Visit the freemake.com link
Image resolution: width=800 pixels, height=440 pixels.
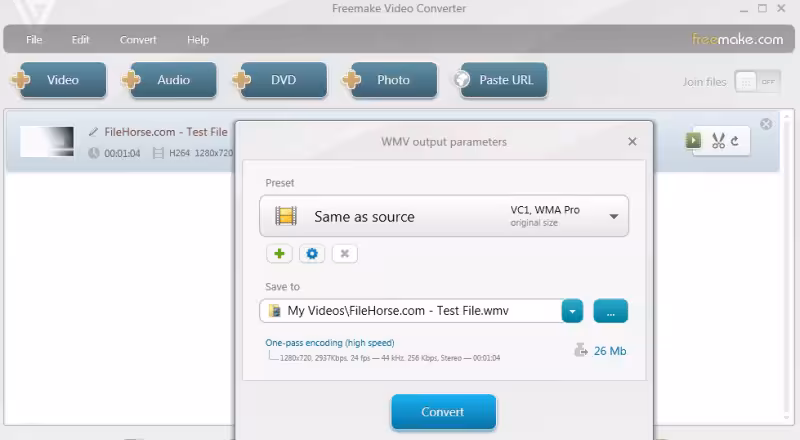(x=737, y=39)
